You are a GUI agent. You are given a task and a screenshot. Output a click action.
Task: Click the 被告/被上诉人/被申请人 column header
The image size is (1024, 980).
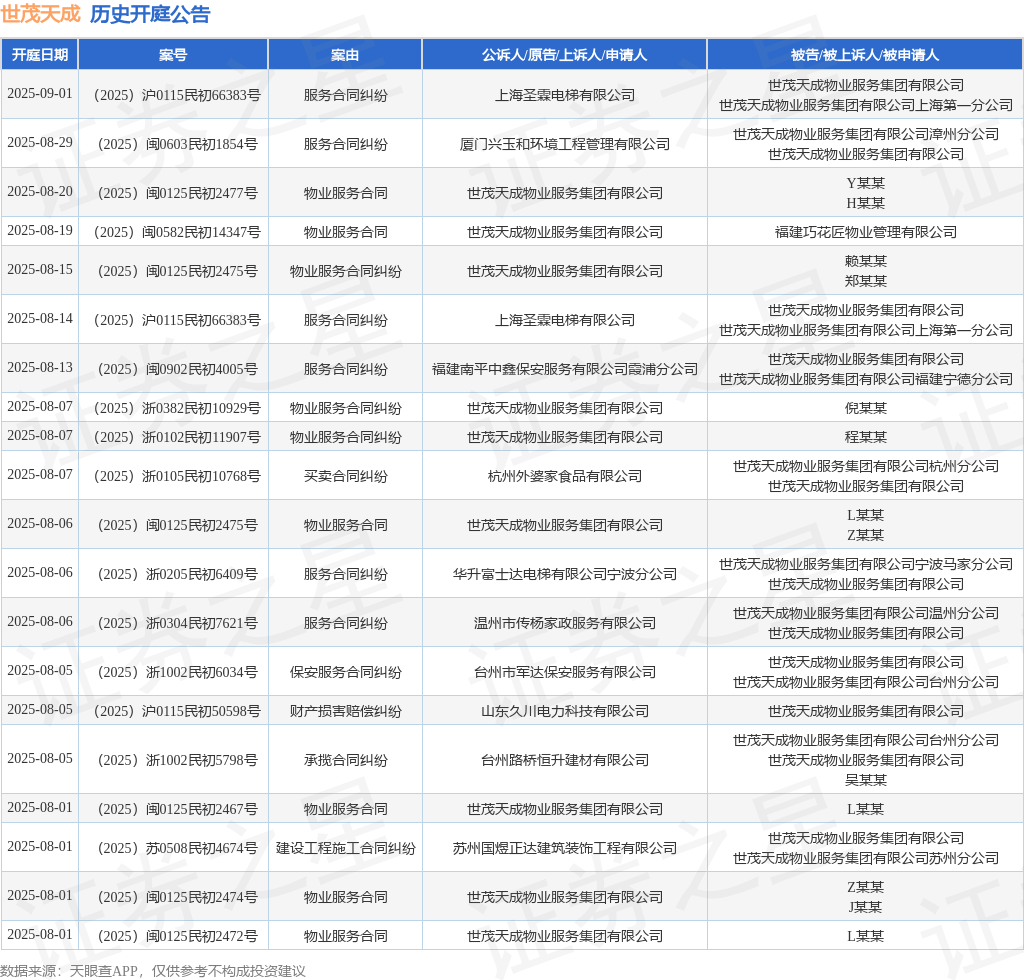pos(865,55)
